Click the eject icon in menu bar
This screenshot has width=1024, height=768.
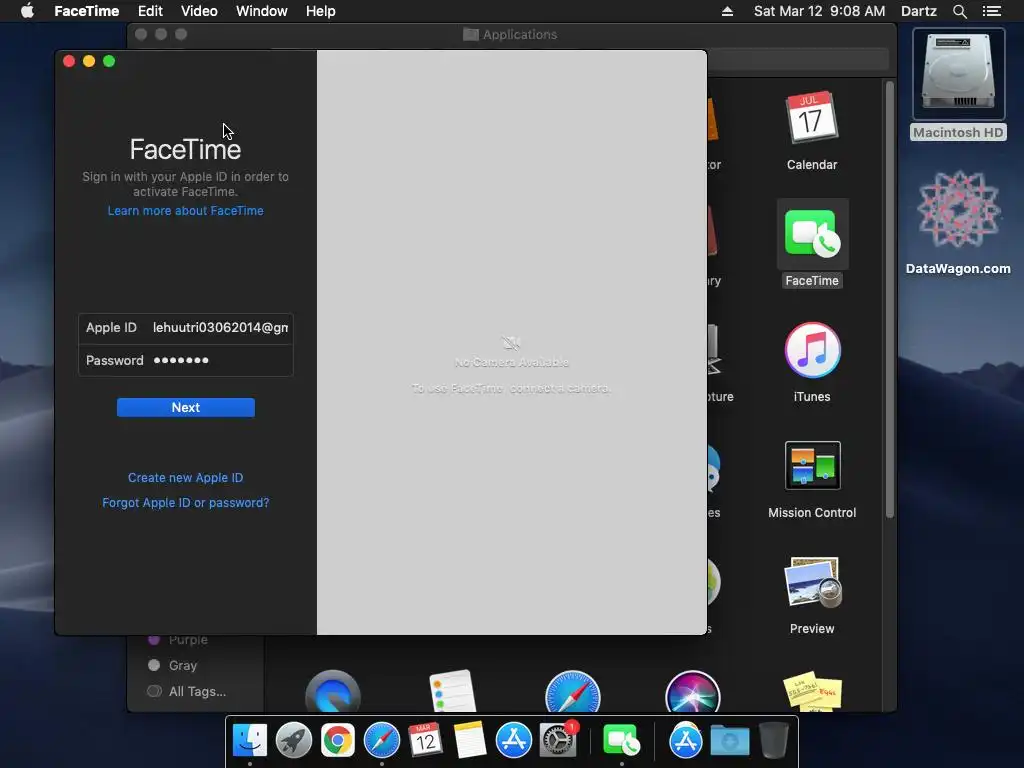coord(727,11)
